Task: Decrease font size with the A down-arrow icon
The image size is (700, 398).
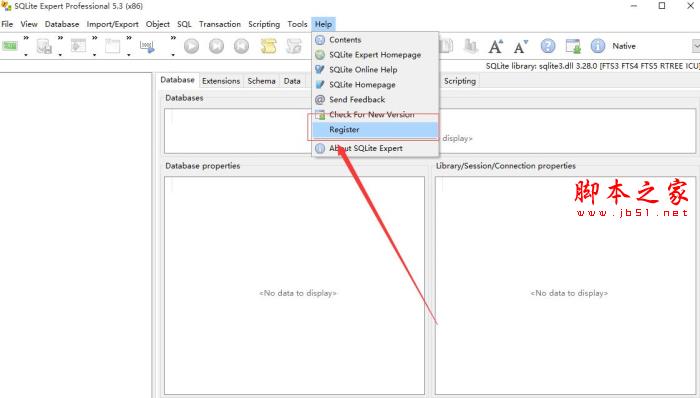Action: pyautogui.click(x=521, y=46)
